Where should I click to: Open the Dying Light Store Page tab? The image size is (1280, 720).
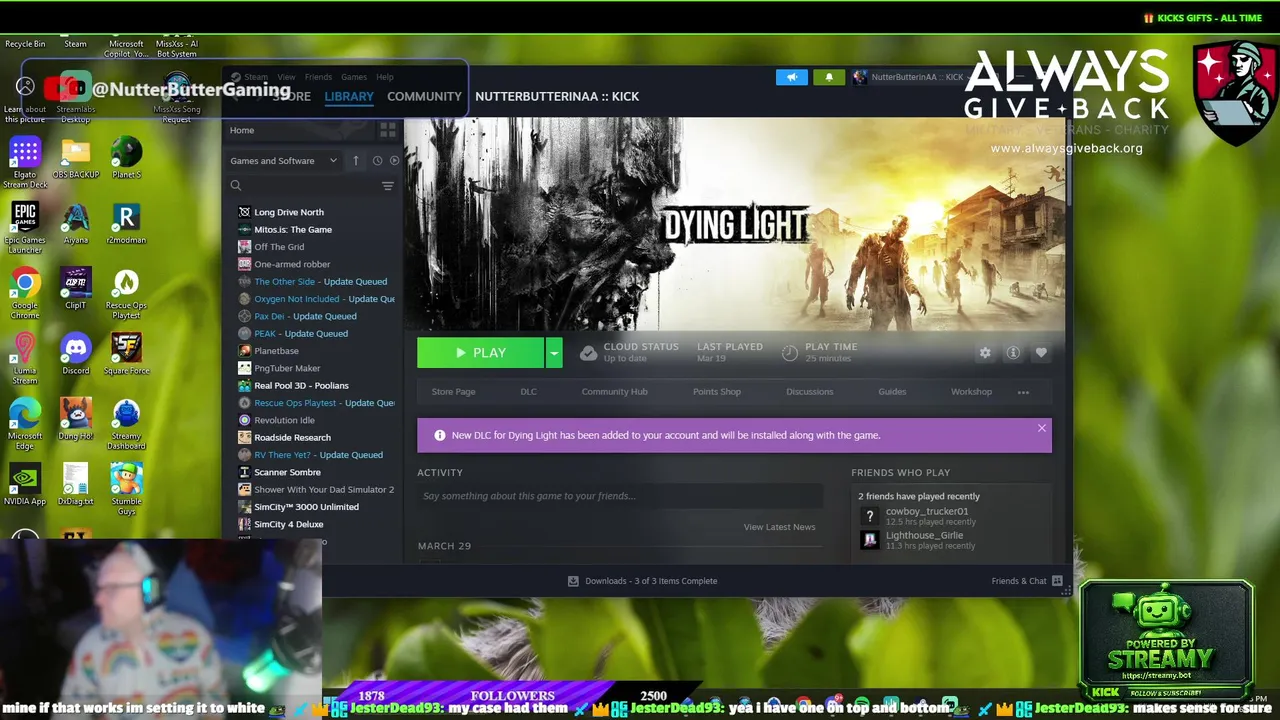click(x=453, y=392)
